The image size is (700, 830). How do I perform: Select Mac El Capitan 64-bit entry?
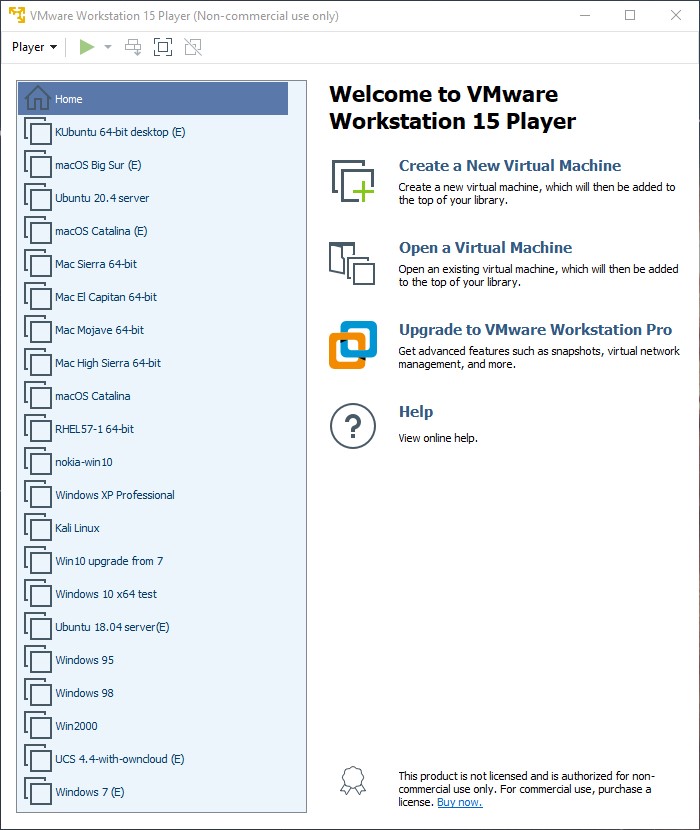pyautogui.click(x=153, y=297)
